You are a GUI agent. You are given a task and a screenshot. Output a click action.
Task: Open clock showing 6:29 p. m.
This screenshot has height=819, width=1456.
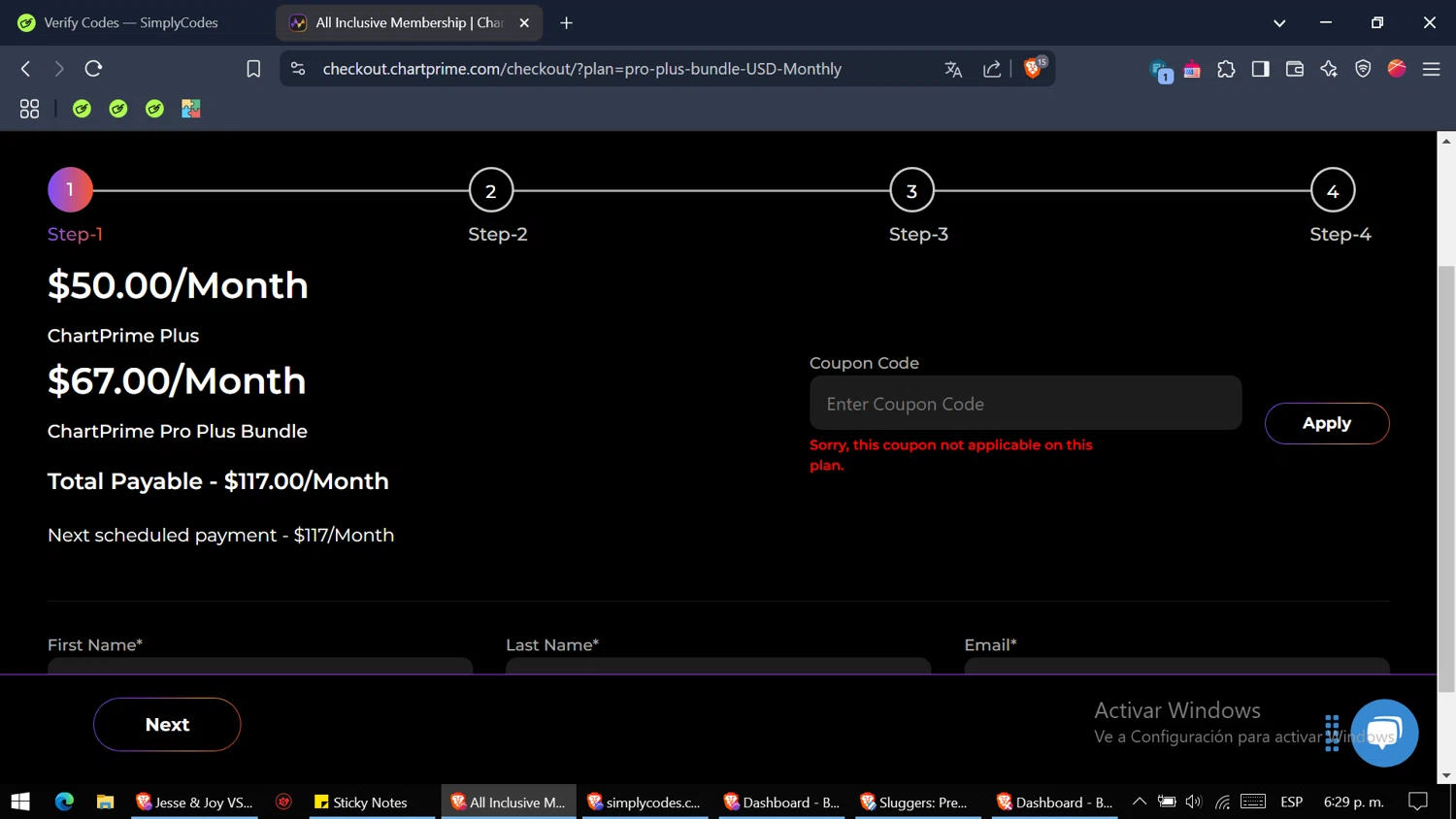point(1354,802)
